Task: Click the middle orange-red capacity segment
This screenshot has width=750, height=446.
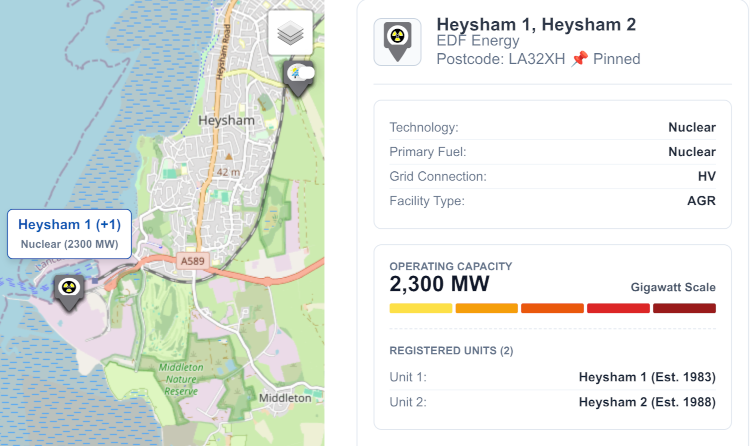Action: tap(552, 308)
